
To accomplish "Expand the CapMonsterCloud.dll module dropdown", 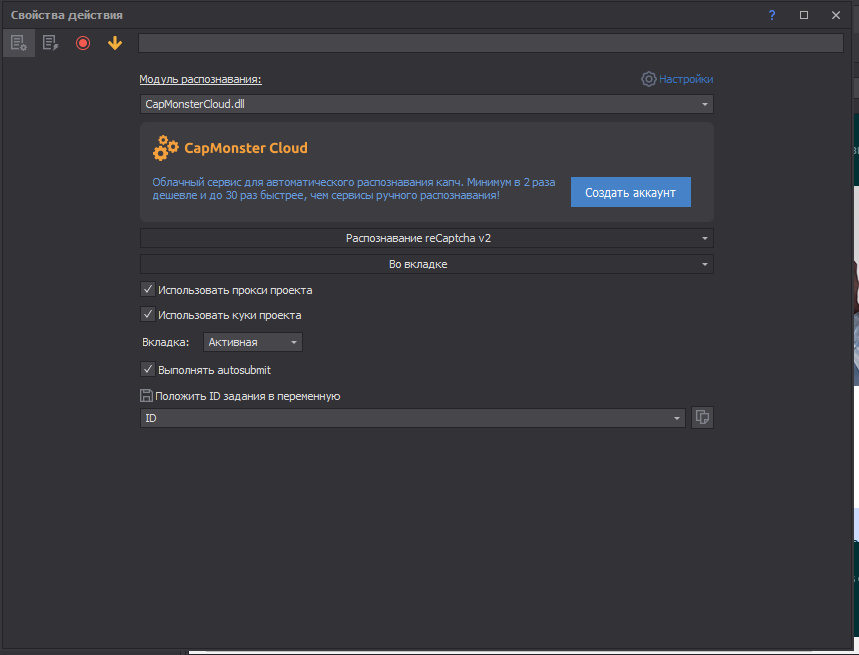I will point(427,104).
